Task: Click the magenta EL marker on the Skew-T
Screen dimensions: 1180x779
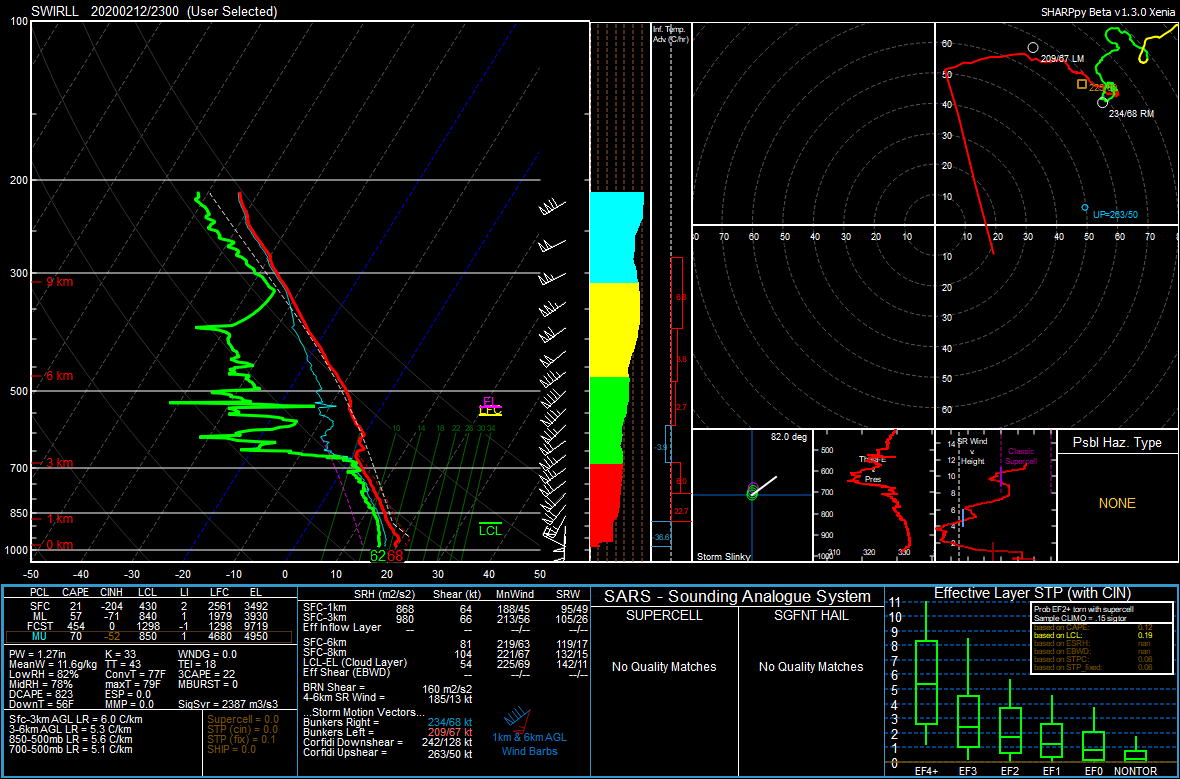Action: click(491, 402)
